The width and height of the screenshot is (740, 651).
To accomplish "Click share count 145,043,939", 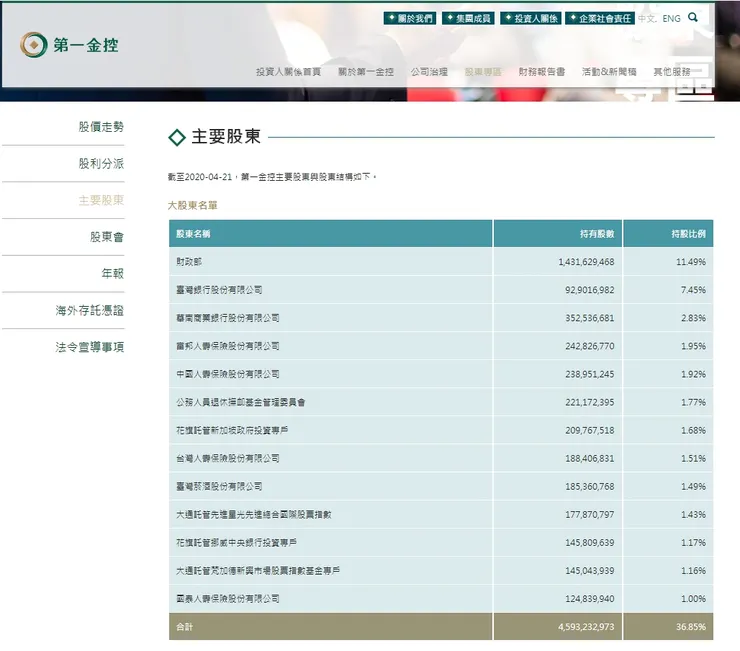I will (590, 571).
